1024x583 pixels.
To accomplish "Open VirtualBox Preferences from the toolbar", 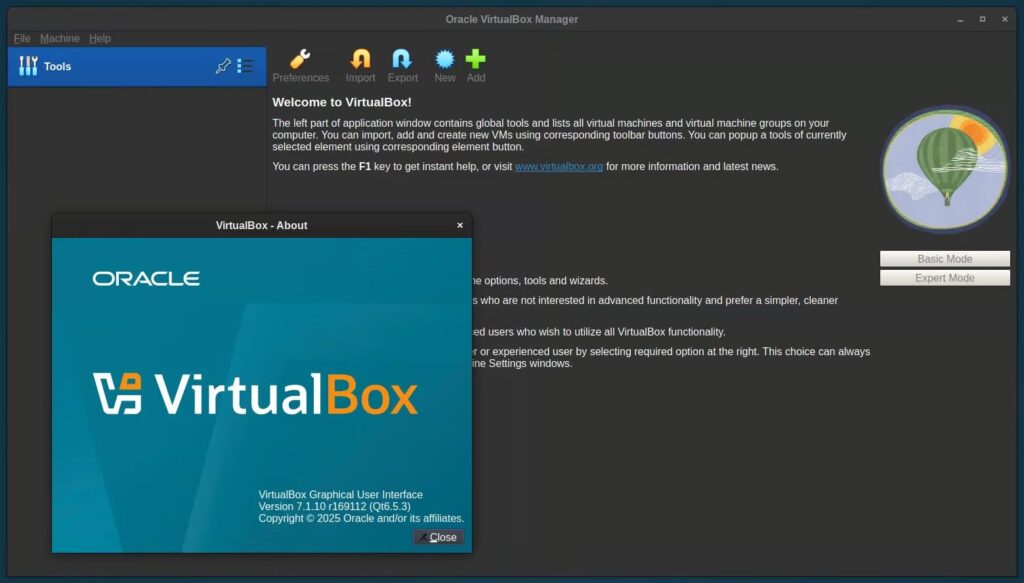I will (x=300, y=62).
